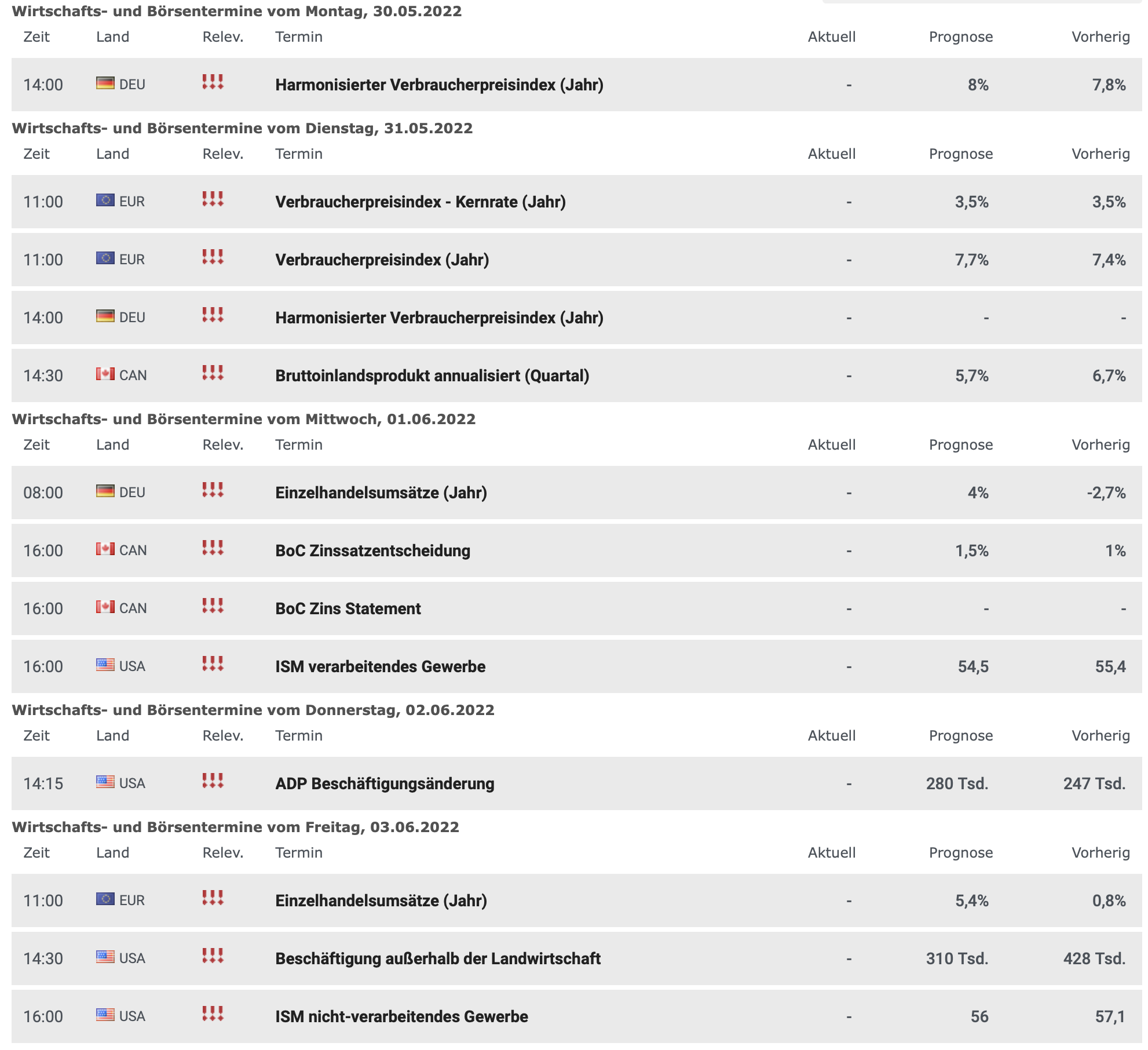1148x1050 pixels.
Task: Click relevance marks for ISM nicht-verarbeitendes Gewerbe
Action: pyautogui.click(x=213, y=1013)
